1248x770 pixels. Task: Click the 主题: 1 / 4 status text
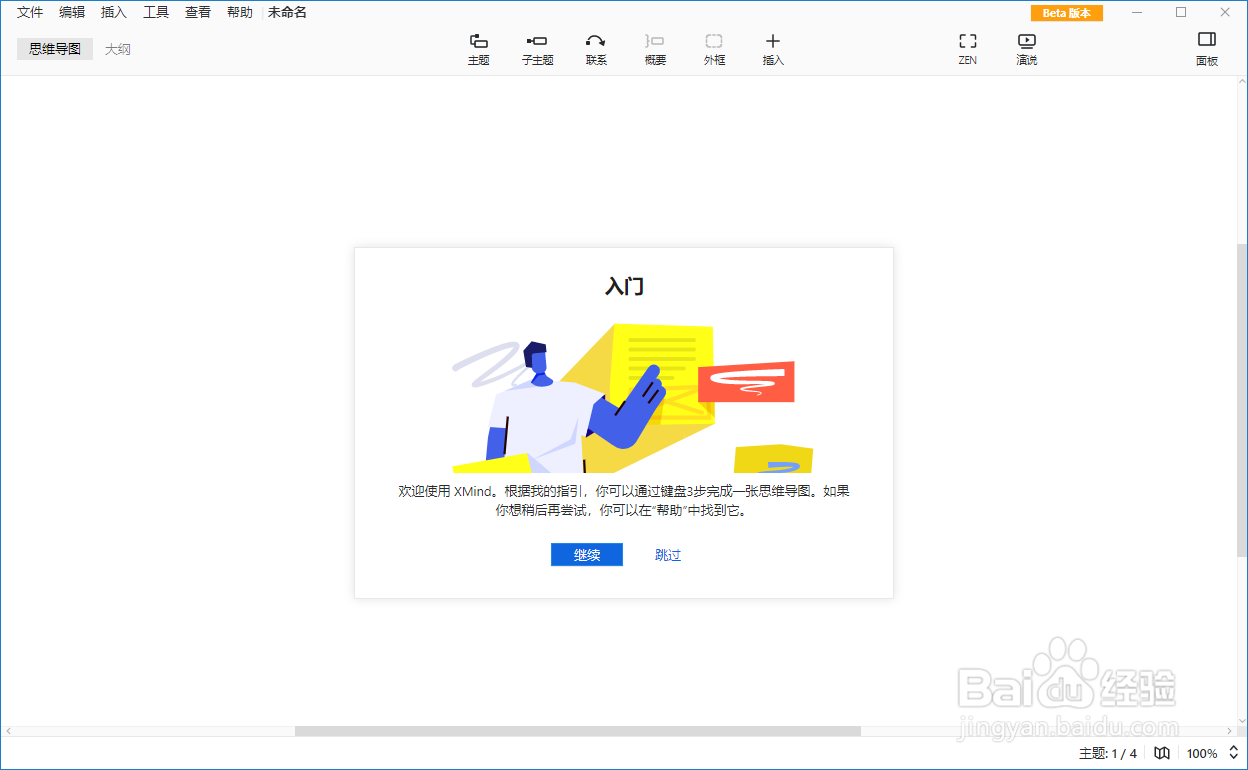[1108, 753]
